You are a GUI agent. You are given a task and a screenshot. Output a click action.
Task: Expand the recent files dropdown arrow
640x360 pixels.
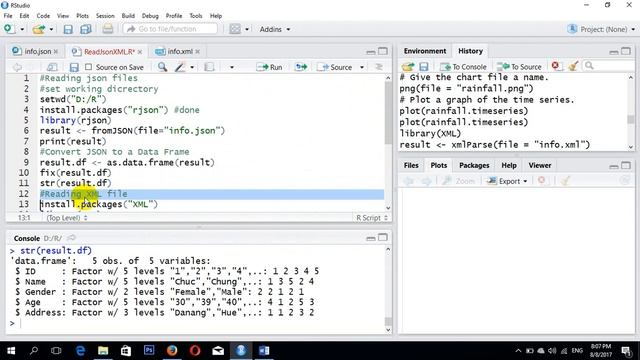pyautogui.click(x=51, y=29)
